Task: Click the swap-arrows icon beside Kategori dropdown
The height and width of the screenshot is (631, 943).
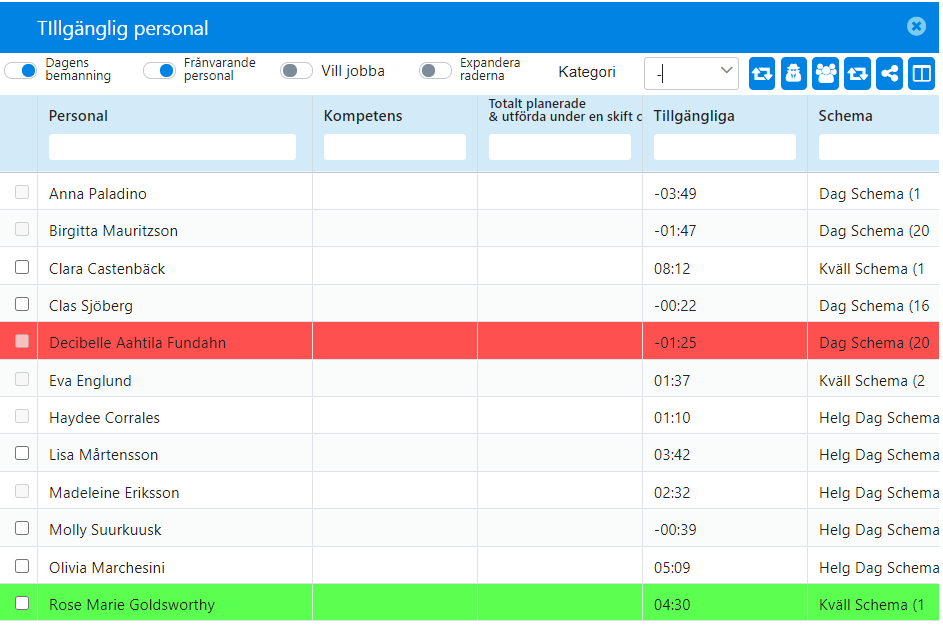Action: click(x=761, y=73)
